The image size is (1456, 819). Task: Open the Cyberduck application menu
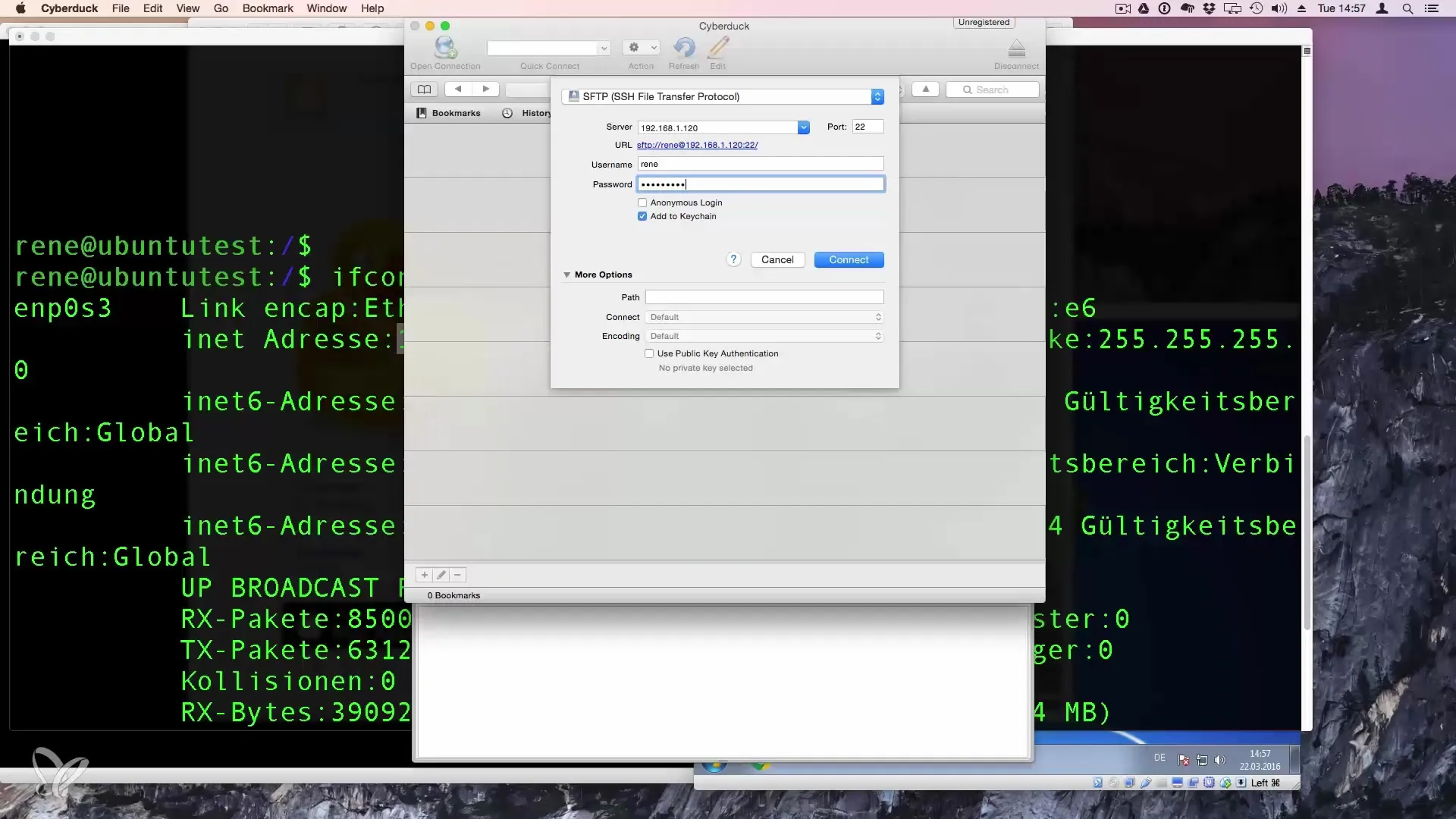pyautogui.click(x=69, y=8)
